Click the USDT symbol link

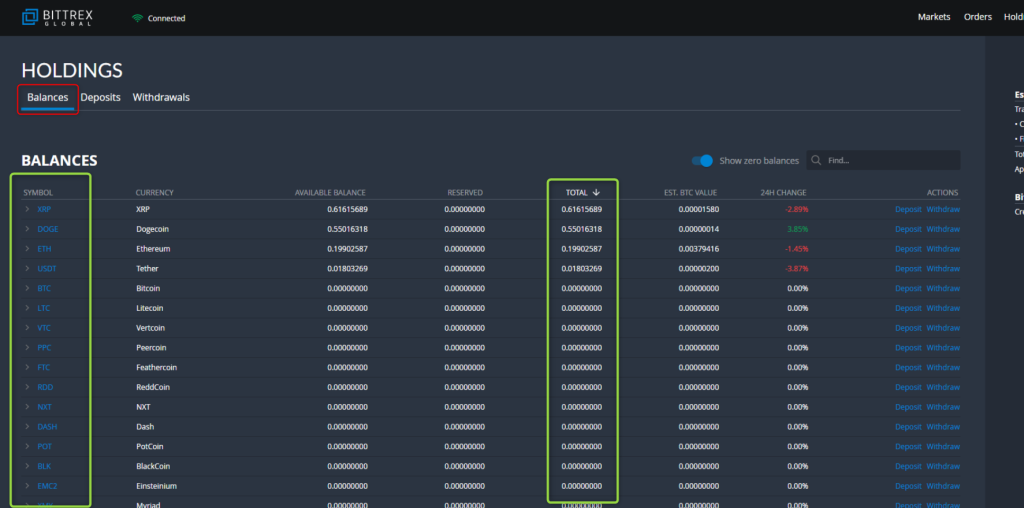pos(48,268)
